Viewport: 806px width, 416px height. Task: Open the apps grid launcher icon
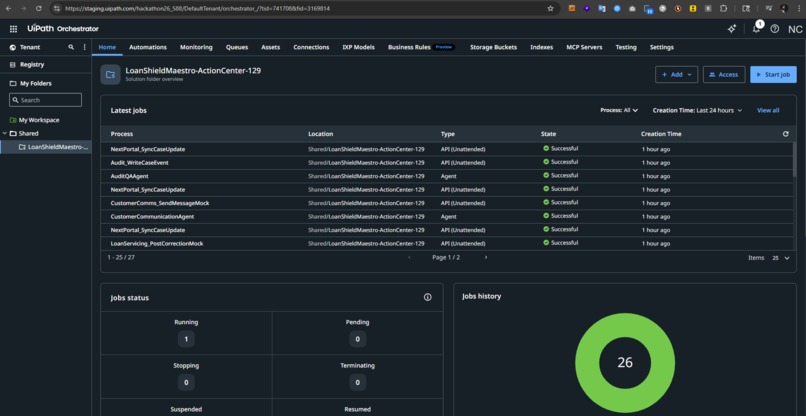coord(13,29)
